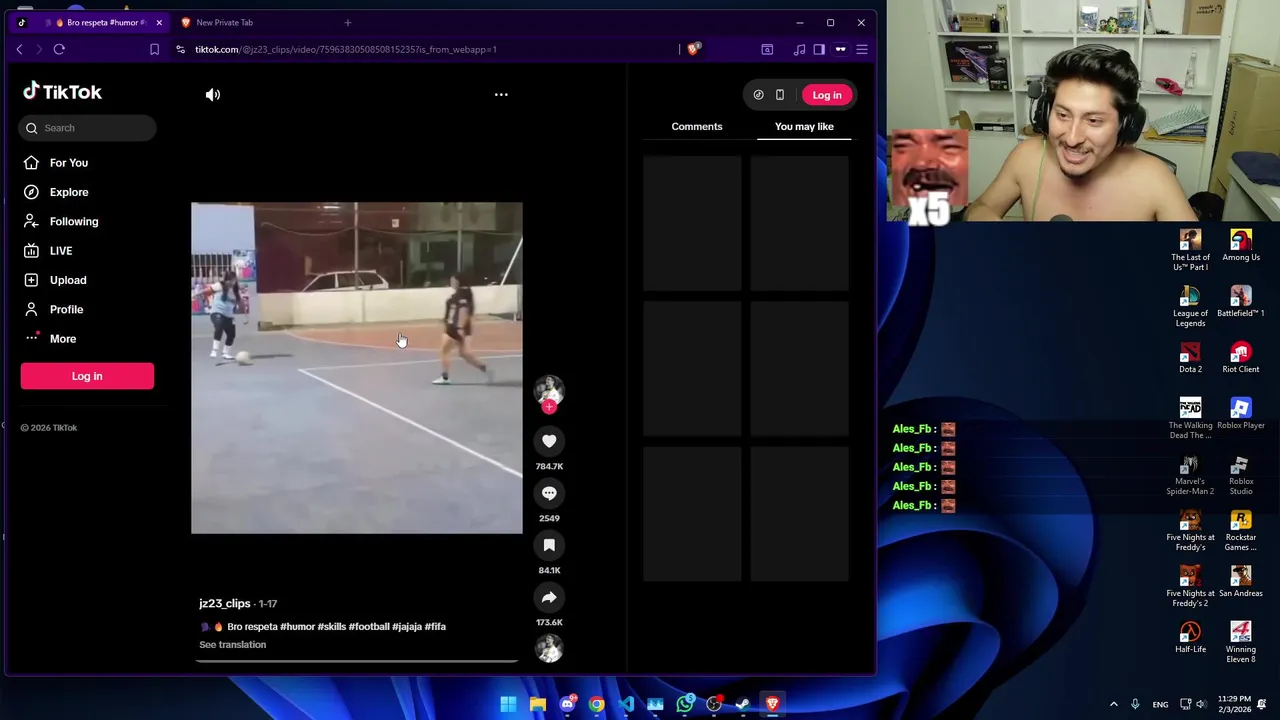Open the get app phone icon

coord(780,95)
